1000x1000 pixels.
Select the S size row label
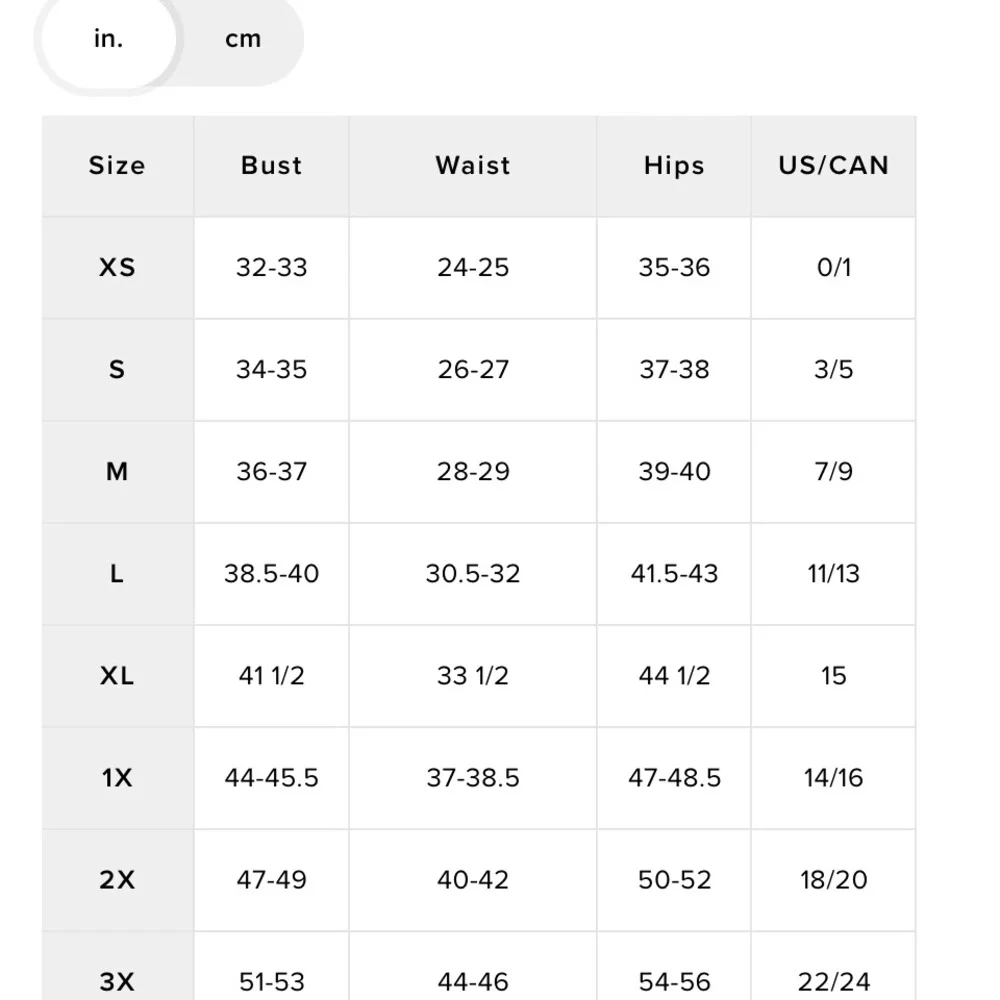tap(117, 370)
